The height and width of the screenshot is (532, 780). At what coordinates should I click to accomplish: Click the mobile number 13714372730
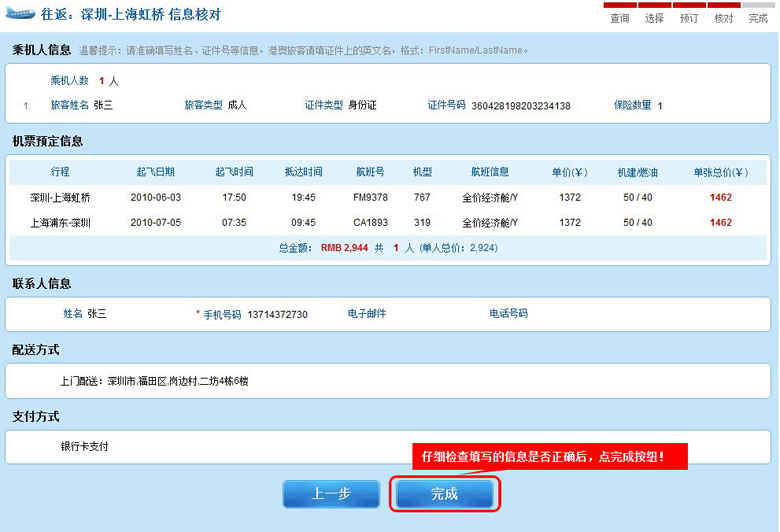[278, 314]
